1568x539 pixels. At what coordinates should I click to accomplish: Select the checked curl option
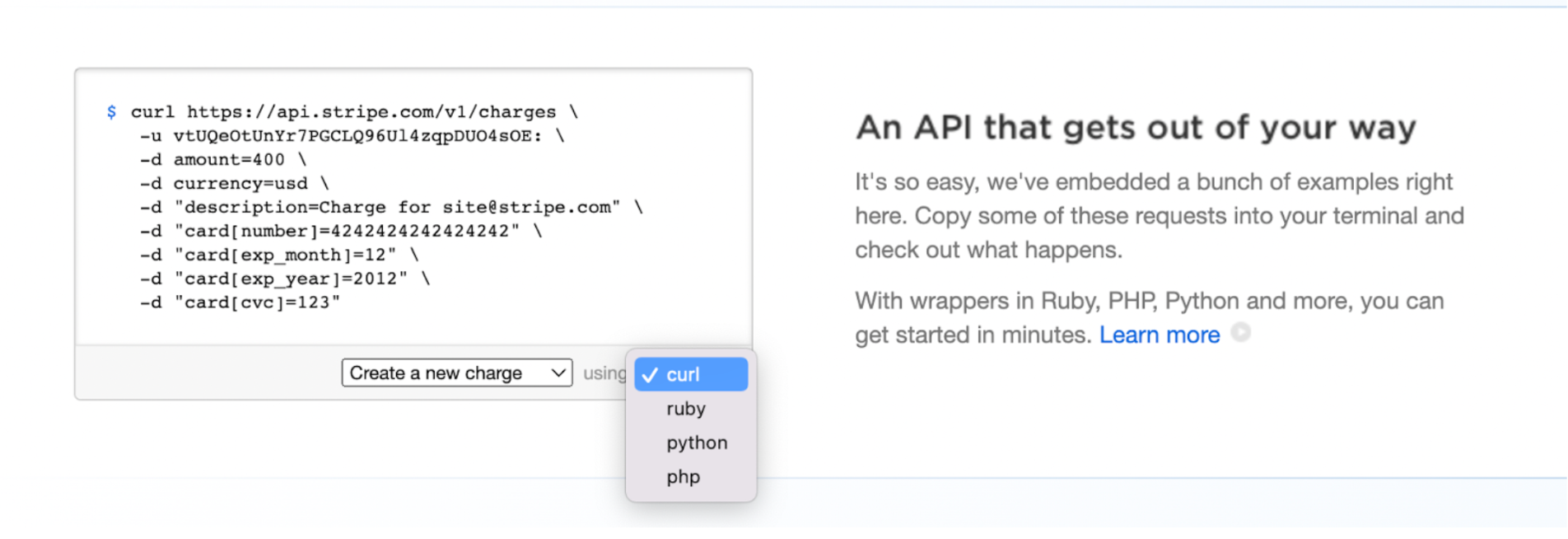690,374
